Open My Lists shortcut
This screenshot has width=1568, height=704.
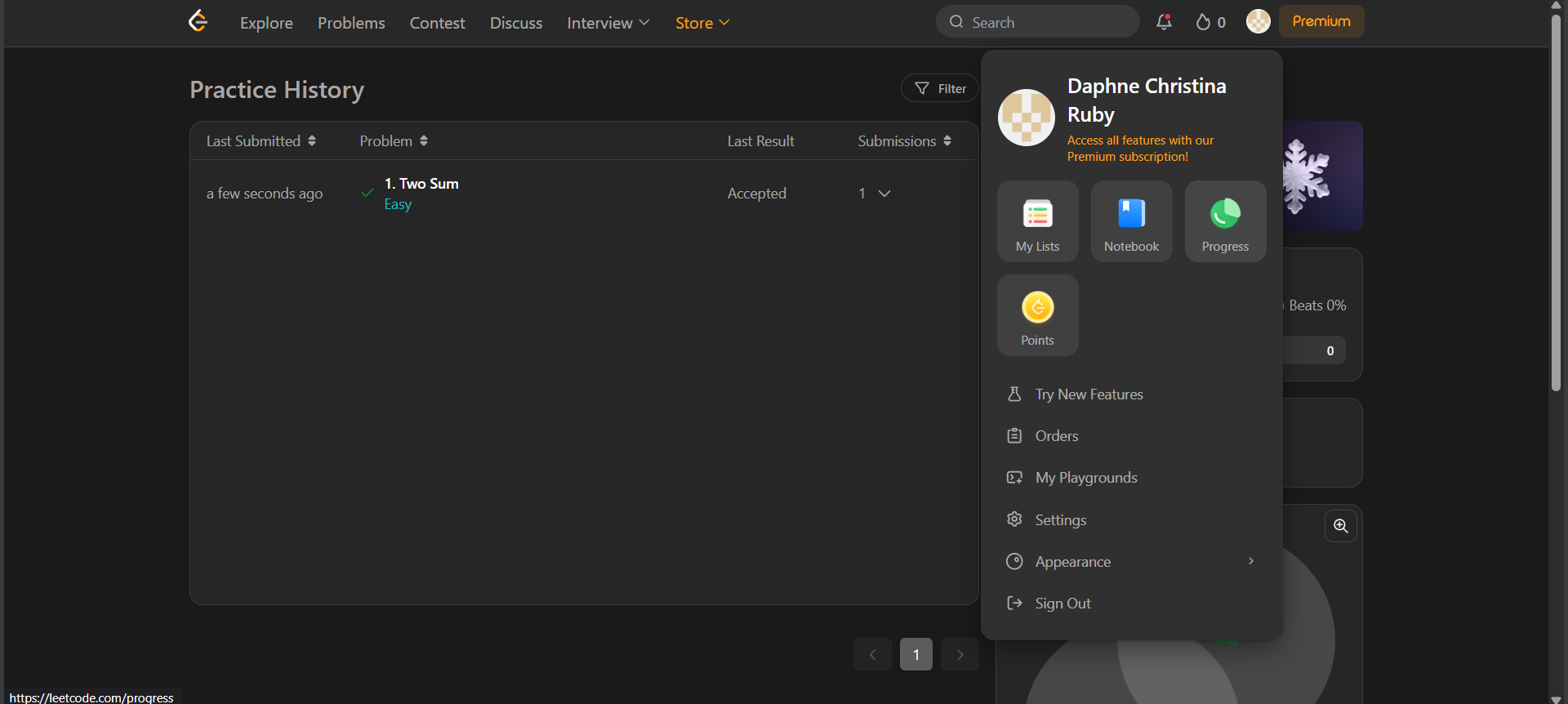tap(1037, 221)
